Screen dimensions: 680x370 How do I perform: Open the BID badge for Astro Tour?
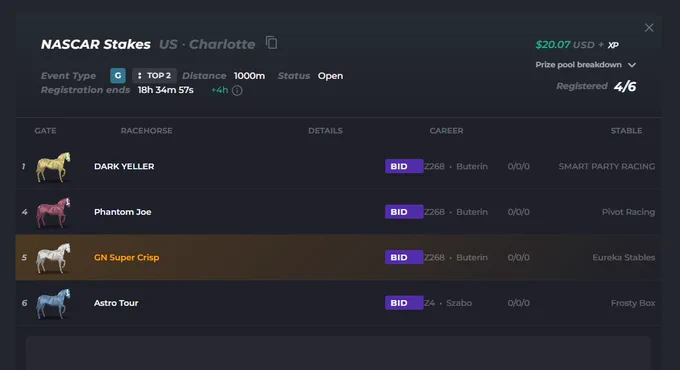pos(404,303)
